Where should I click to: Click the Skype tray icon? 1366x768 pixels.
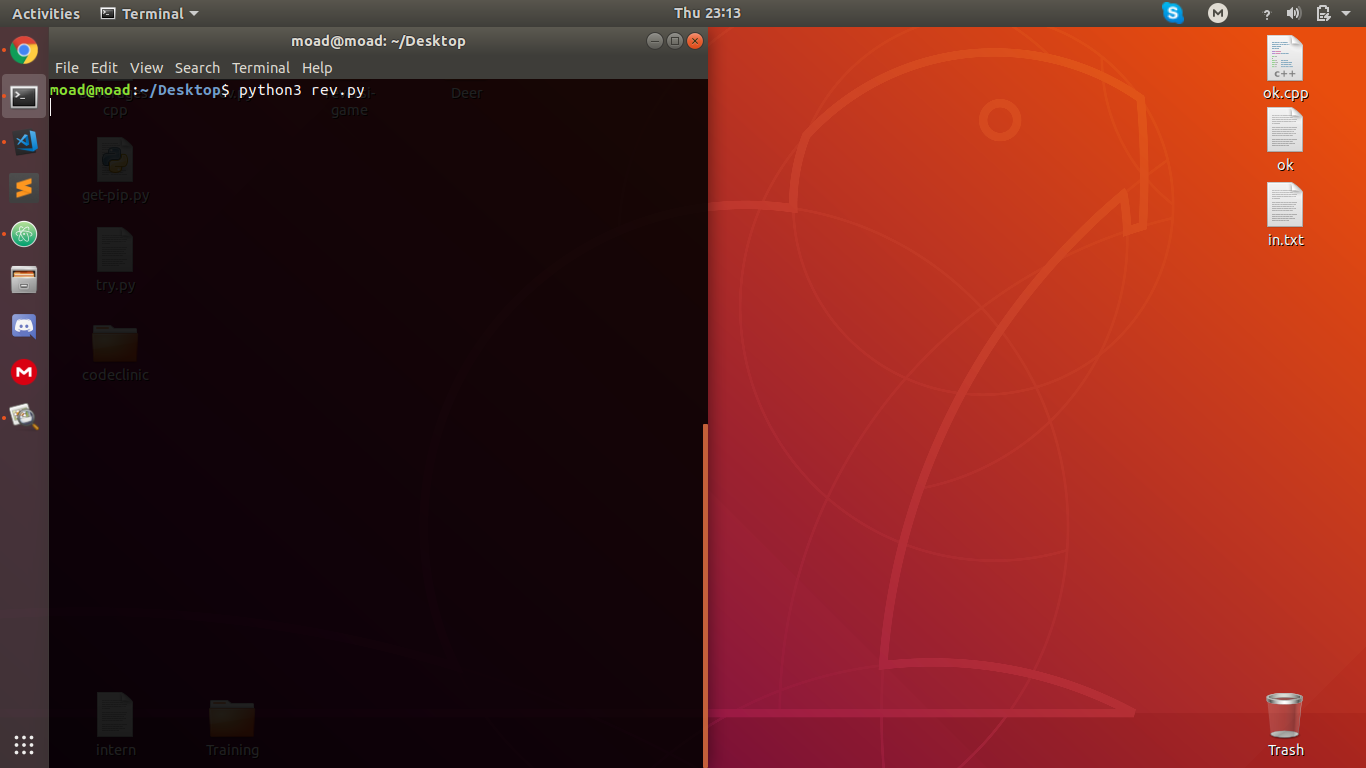(x=1173, y=13)
